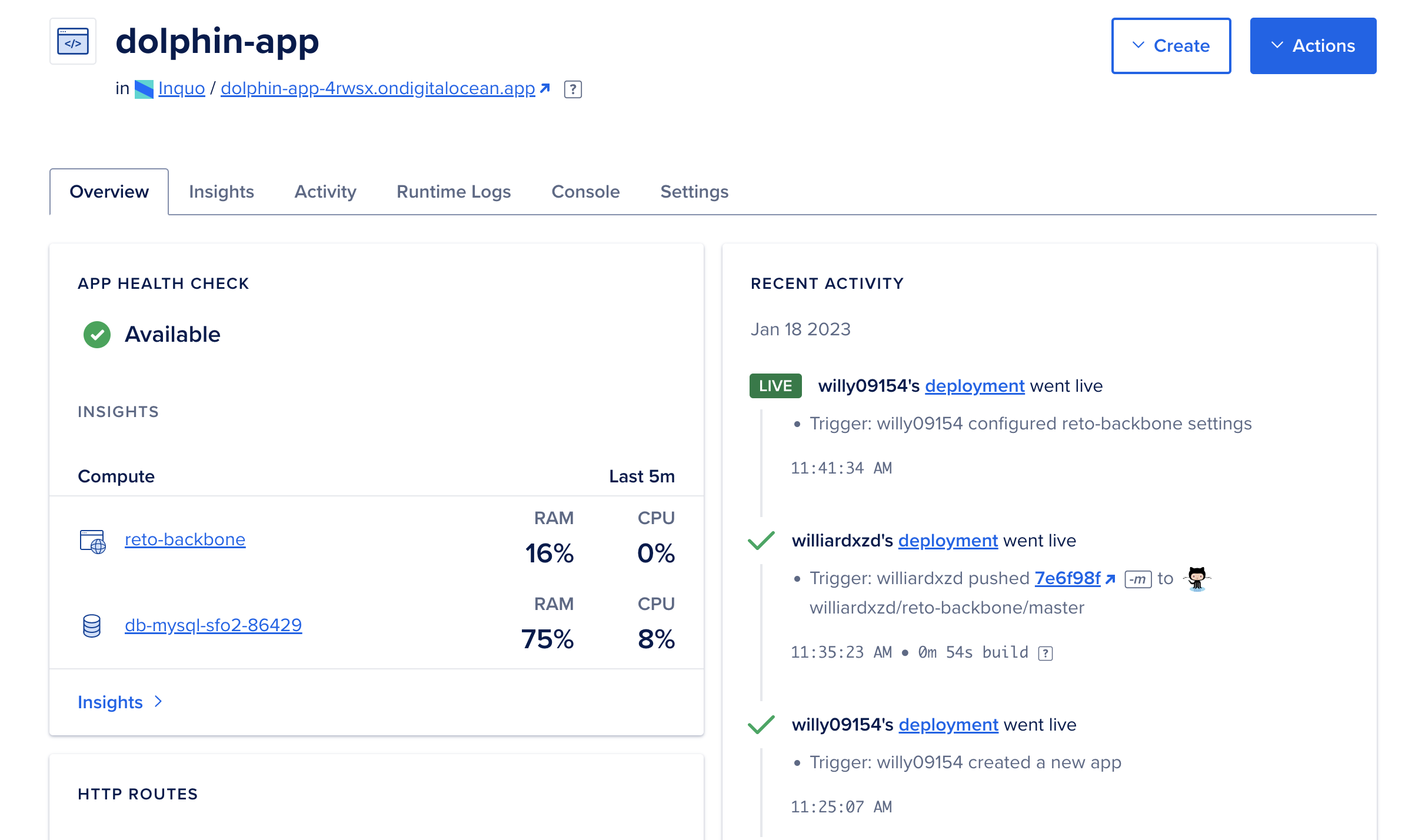Click the dolphin-app code window icon
The width and height of the screenshot is (1405, 840).
pyautogui.click(x=73, y=41)
